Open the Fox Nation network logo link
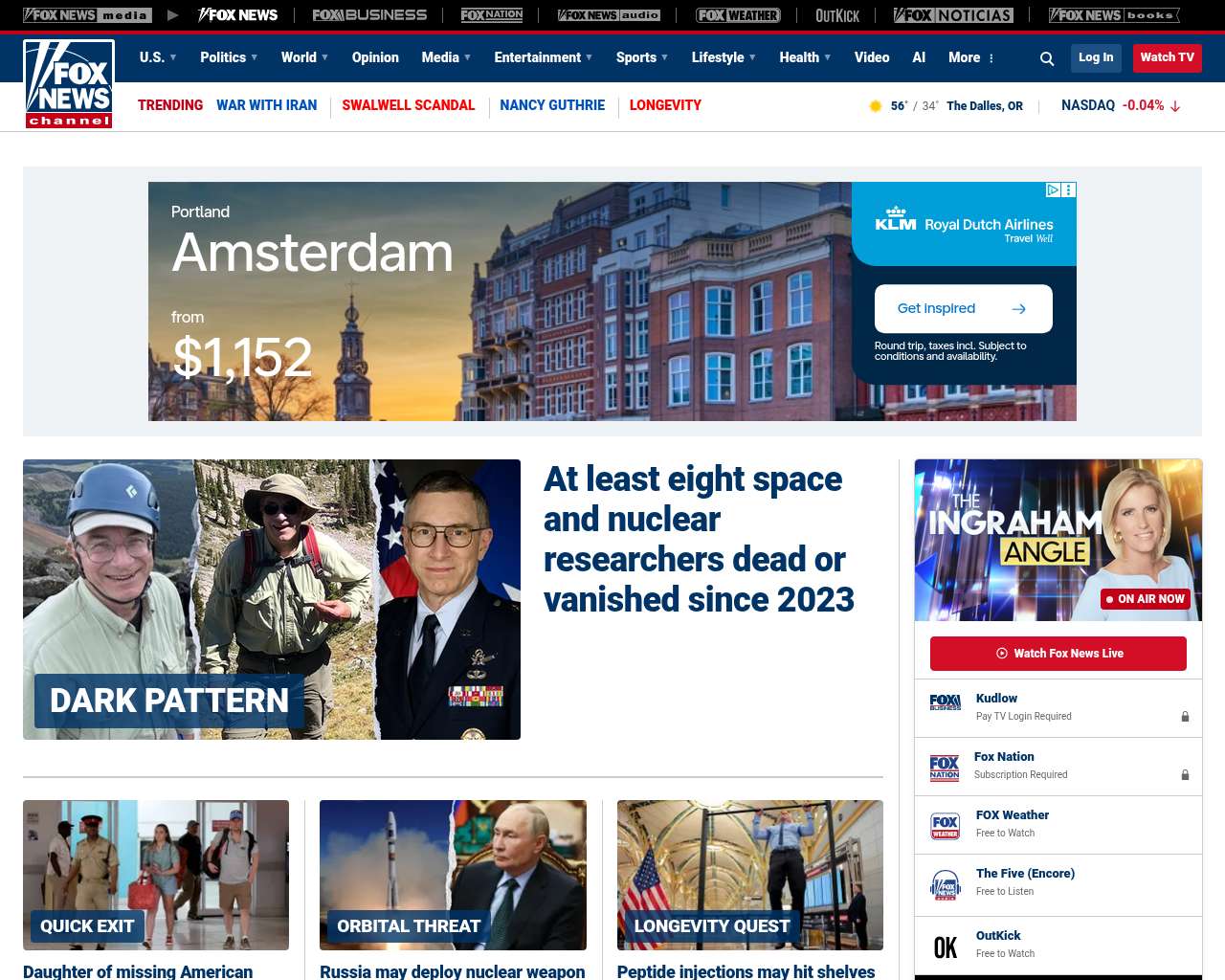 tap(492, 15)
